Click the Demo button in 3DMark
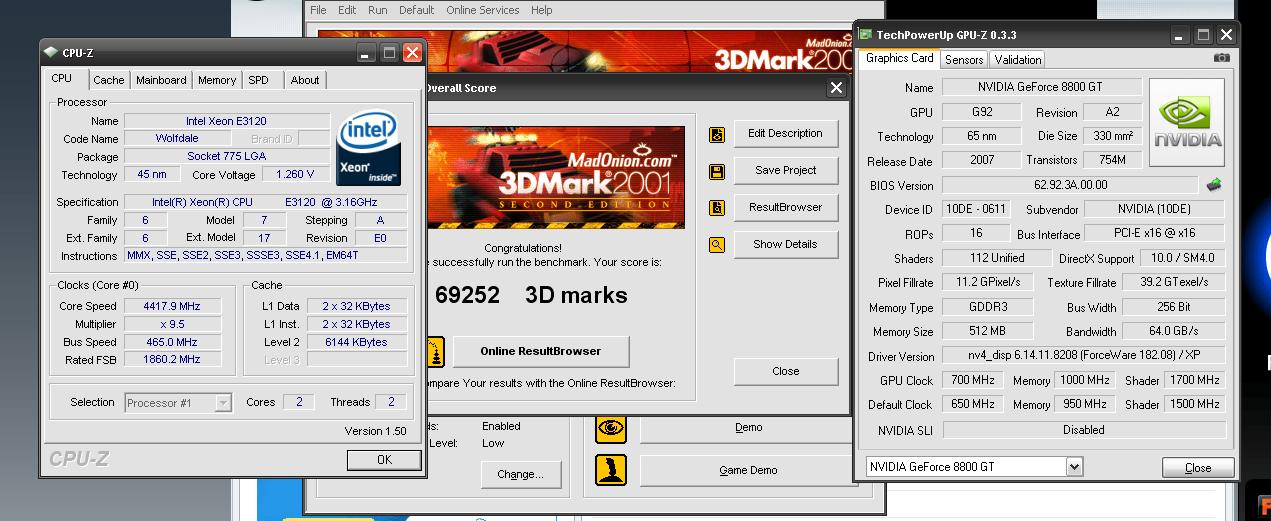The height and width of the screenshot is (521, 1271). click(x=748, y=428)
